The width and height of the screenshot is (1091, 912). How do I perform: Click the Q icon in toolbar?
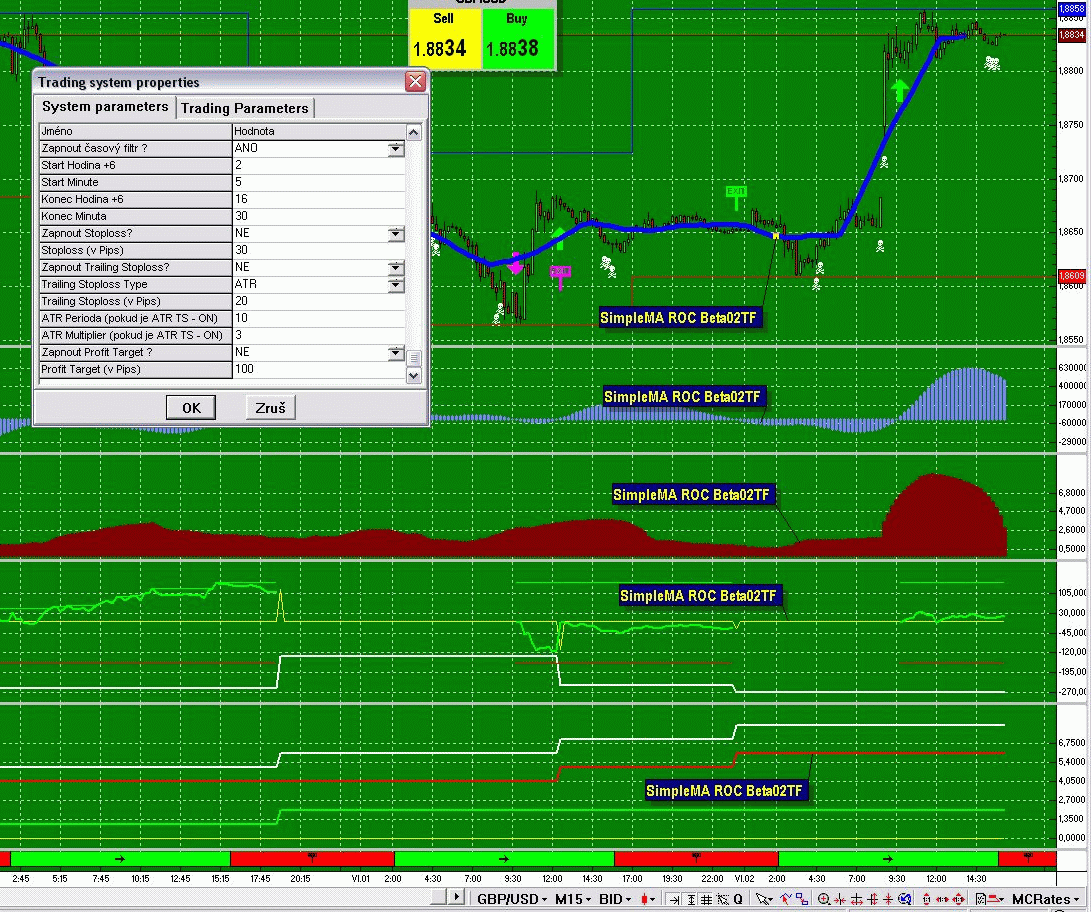[738, 899]
